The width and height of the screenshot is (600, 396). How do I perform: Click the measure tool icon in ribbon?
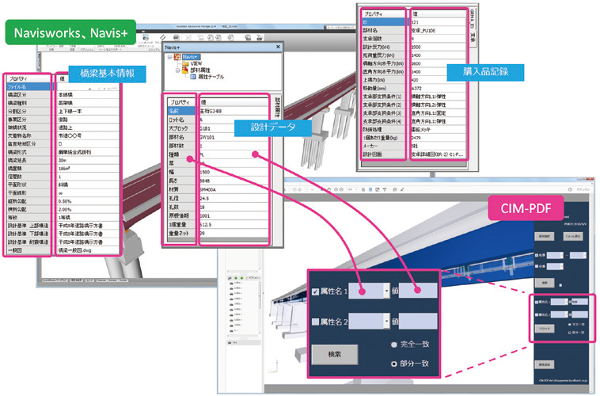coord(163,37)
